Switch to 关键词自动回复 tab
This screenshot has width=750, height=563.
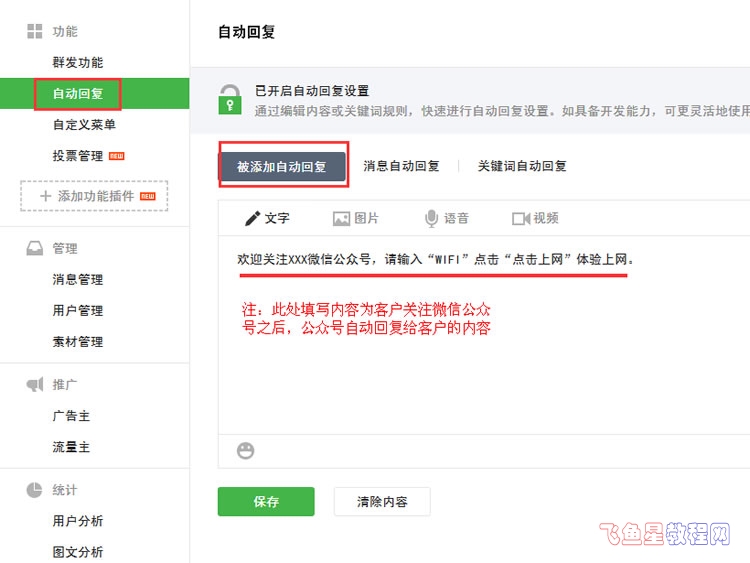tap(522, 166)
